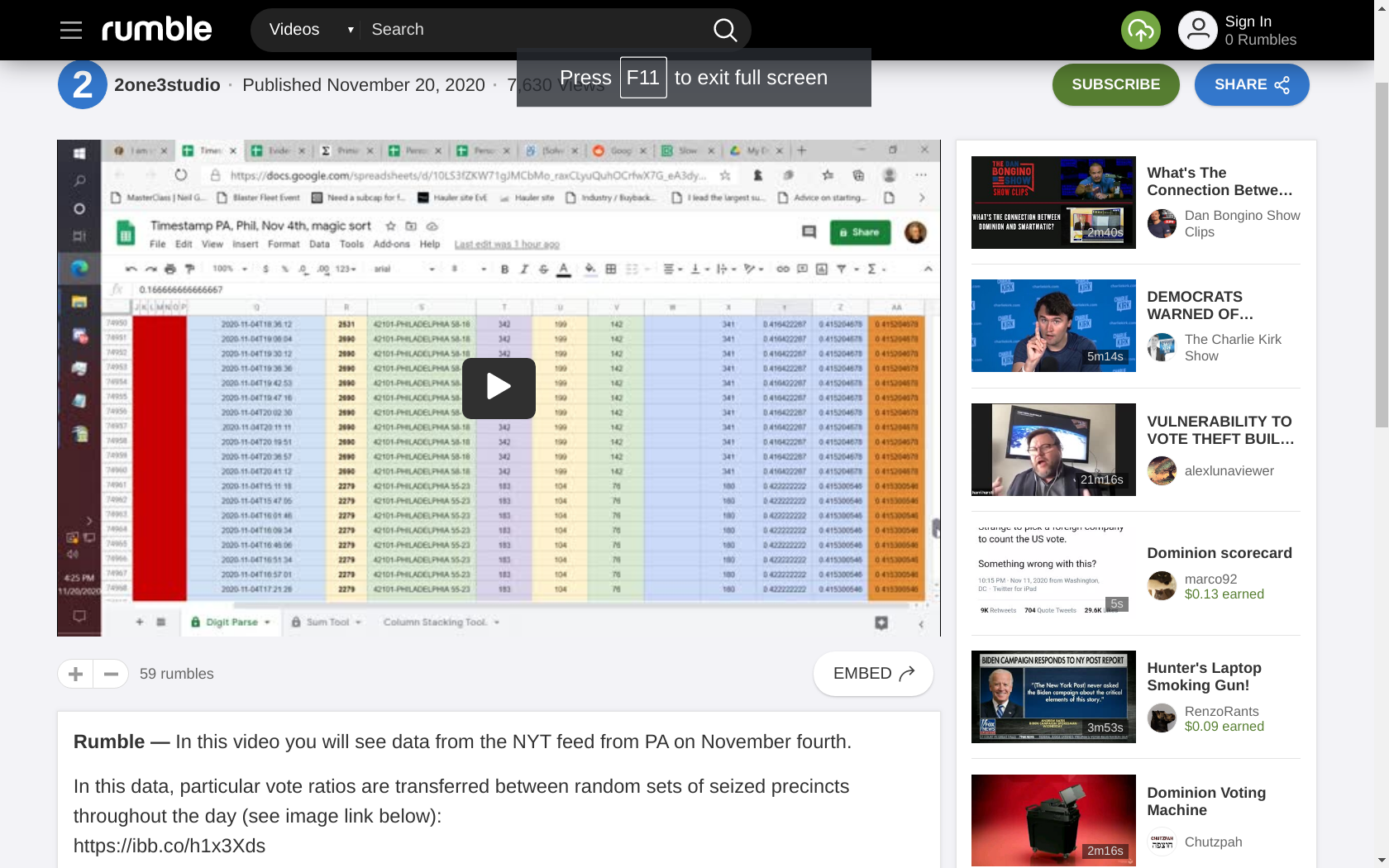Click the '0 Rumbles' text under Sign In
Viewport: 1389px width, 868px height.
(x=1260, y=40)
